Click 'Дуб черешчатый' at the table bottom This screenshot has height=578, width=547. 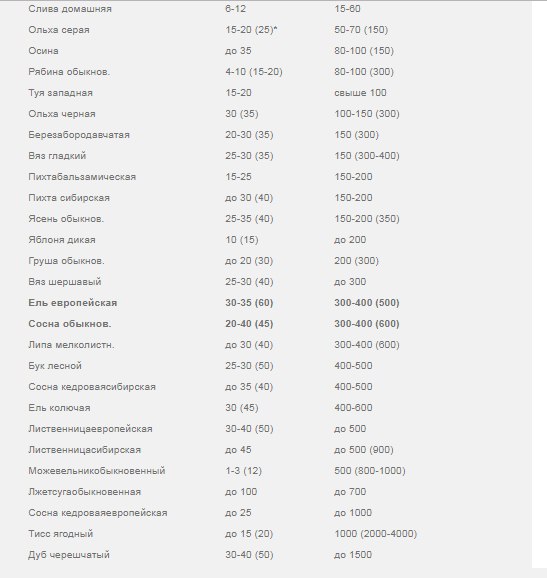pyautogui.click(x=69, y=555)
